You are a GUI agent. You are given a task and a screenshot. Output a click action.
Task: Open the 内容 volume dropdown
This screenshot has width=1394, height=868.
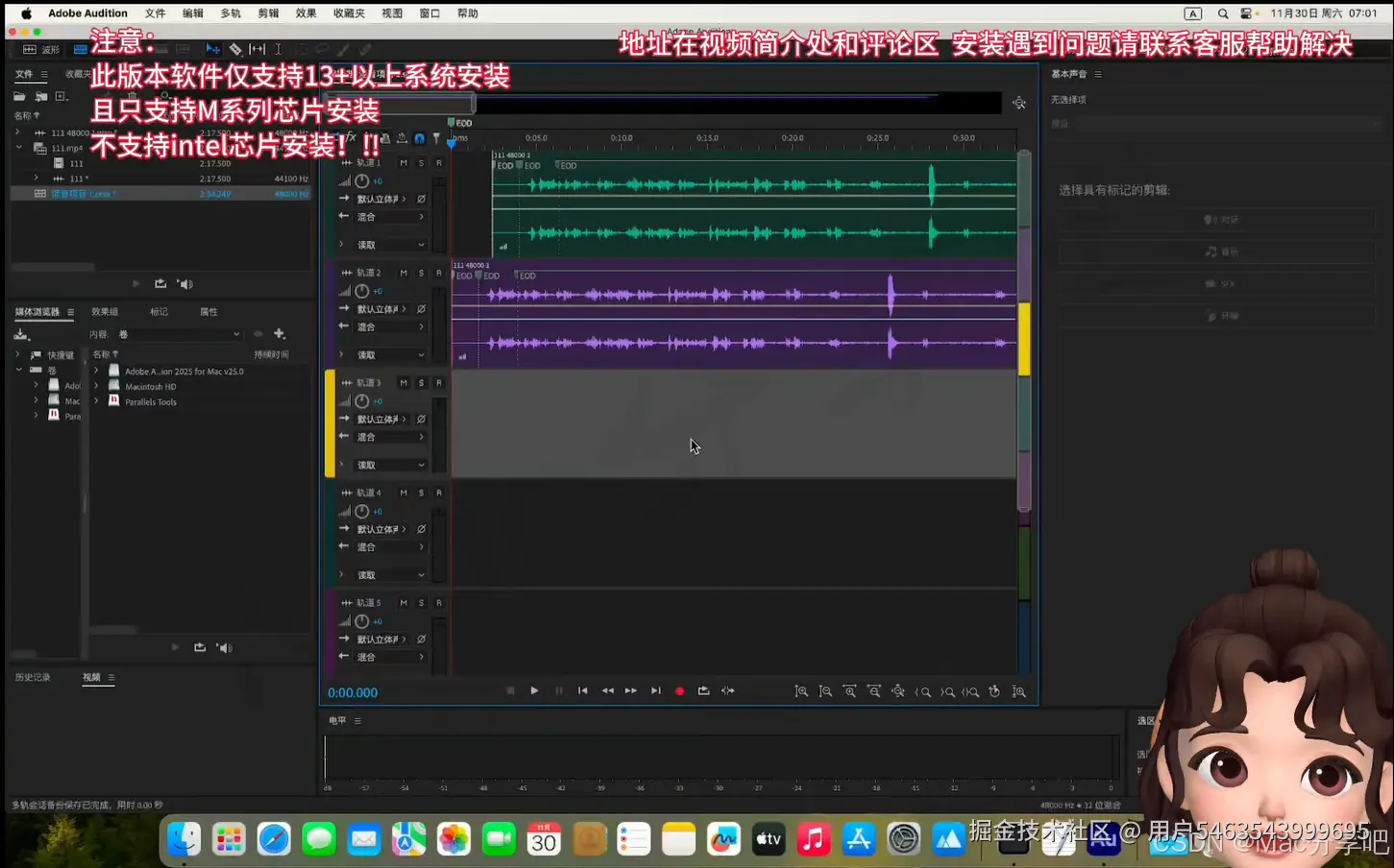click(x=179, y=335)
